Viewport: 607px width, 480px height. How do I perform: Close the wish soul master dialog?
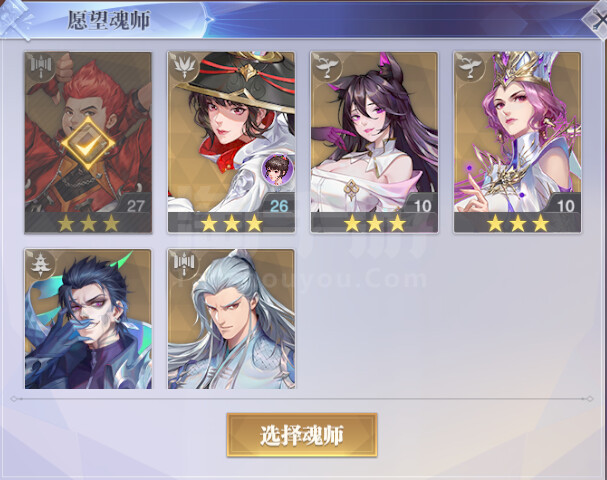coord(598,19)
